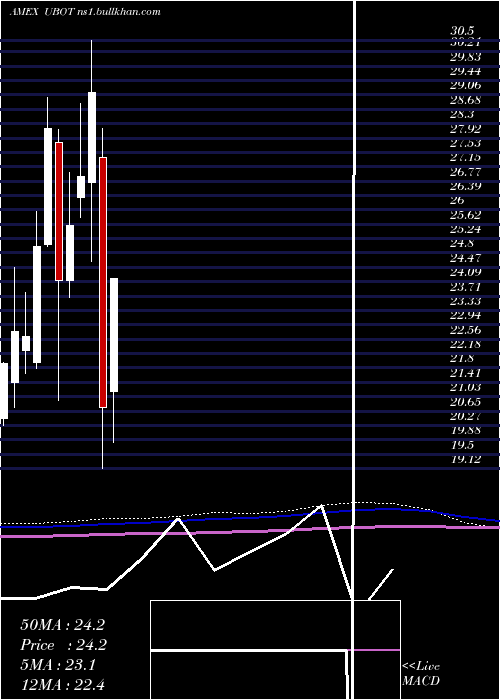This screenshot has width=500, height=700.
Task: Click the 5MA : 23.1 readout
Action: tap(58, 665)
